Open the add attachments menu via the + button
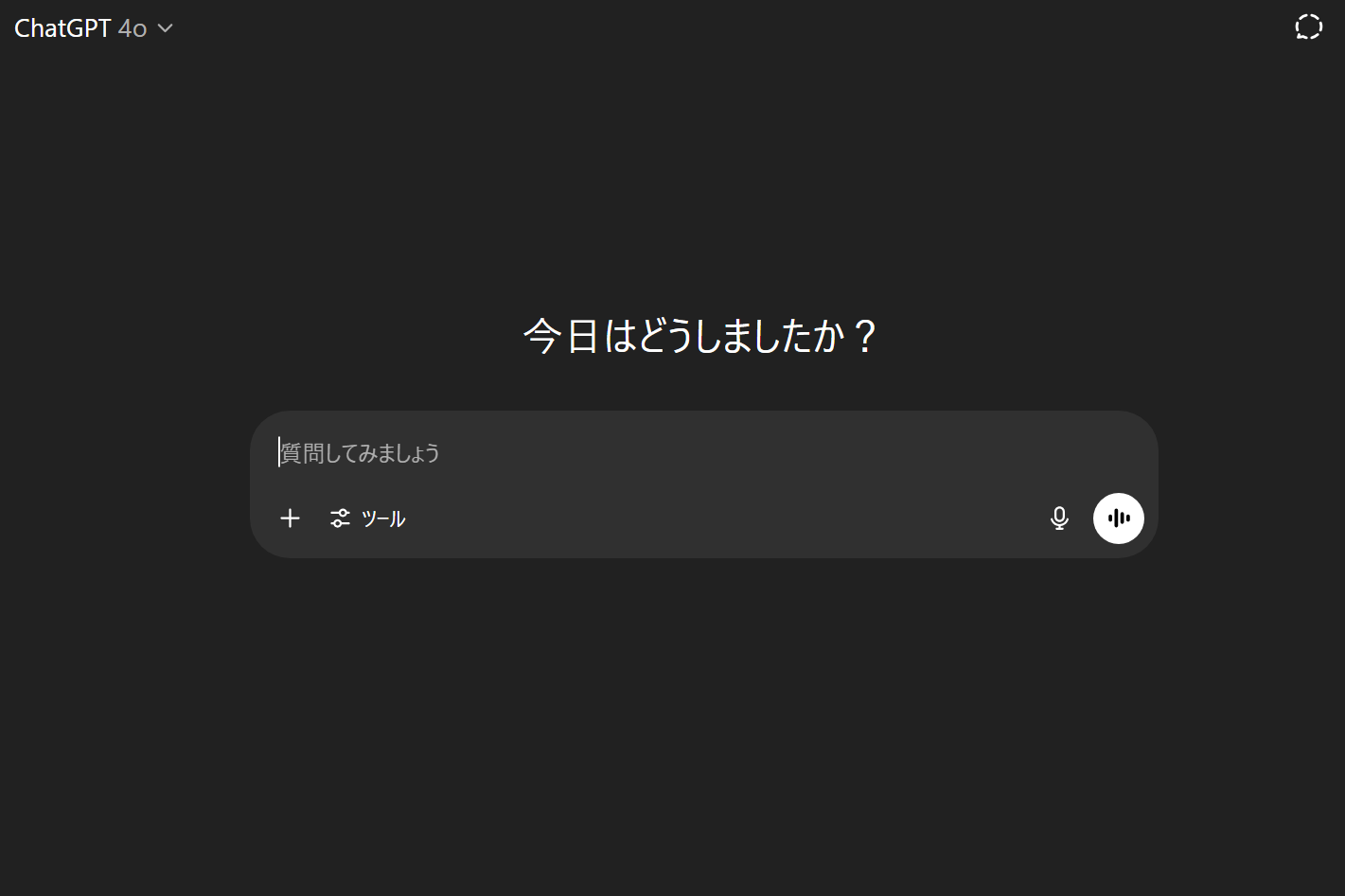 click(290, 518)
